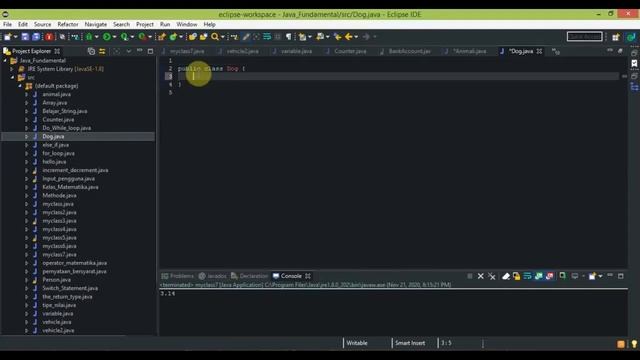Click the Search magnifier toolbar icon
Viewport: 640px width, 360px height.
[215, 37]
